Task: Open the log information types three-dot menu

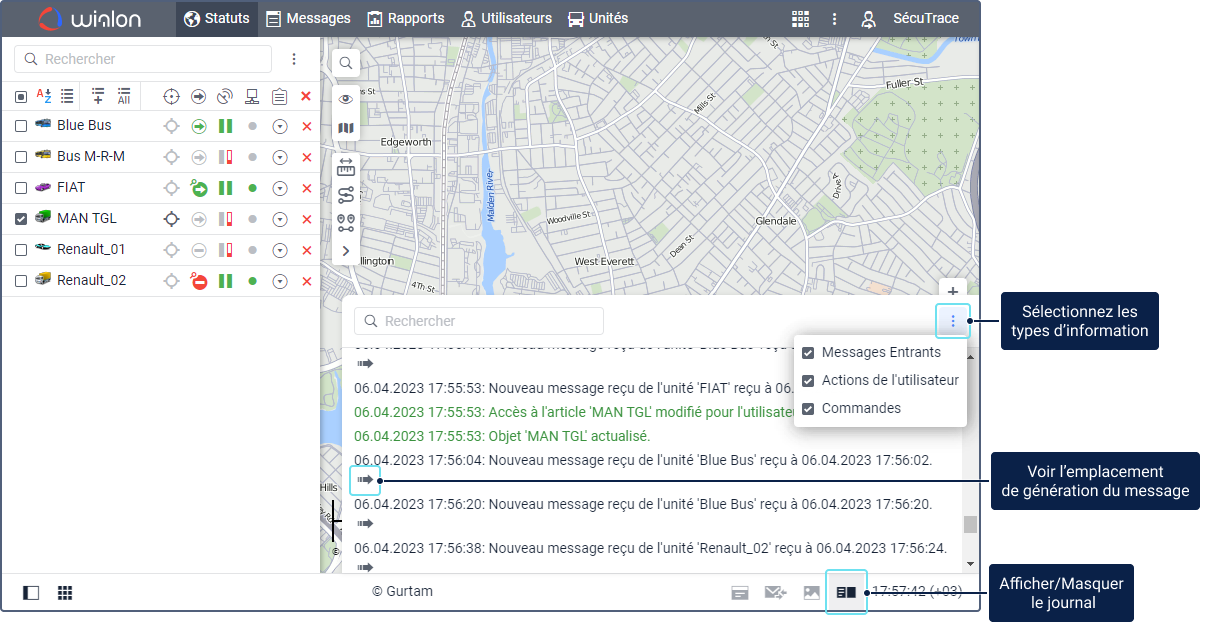Action: (x=953, y=321)
